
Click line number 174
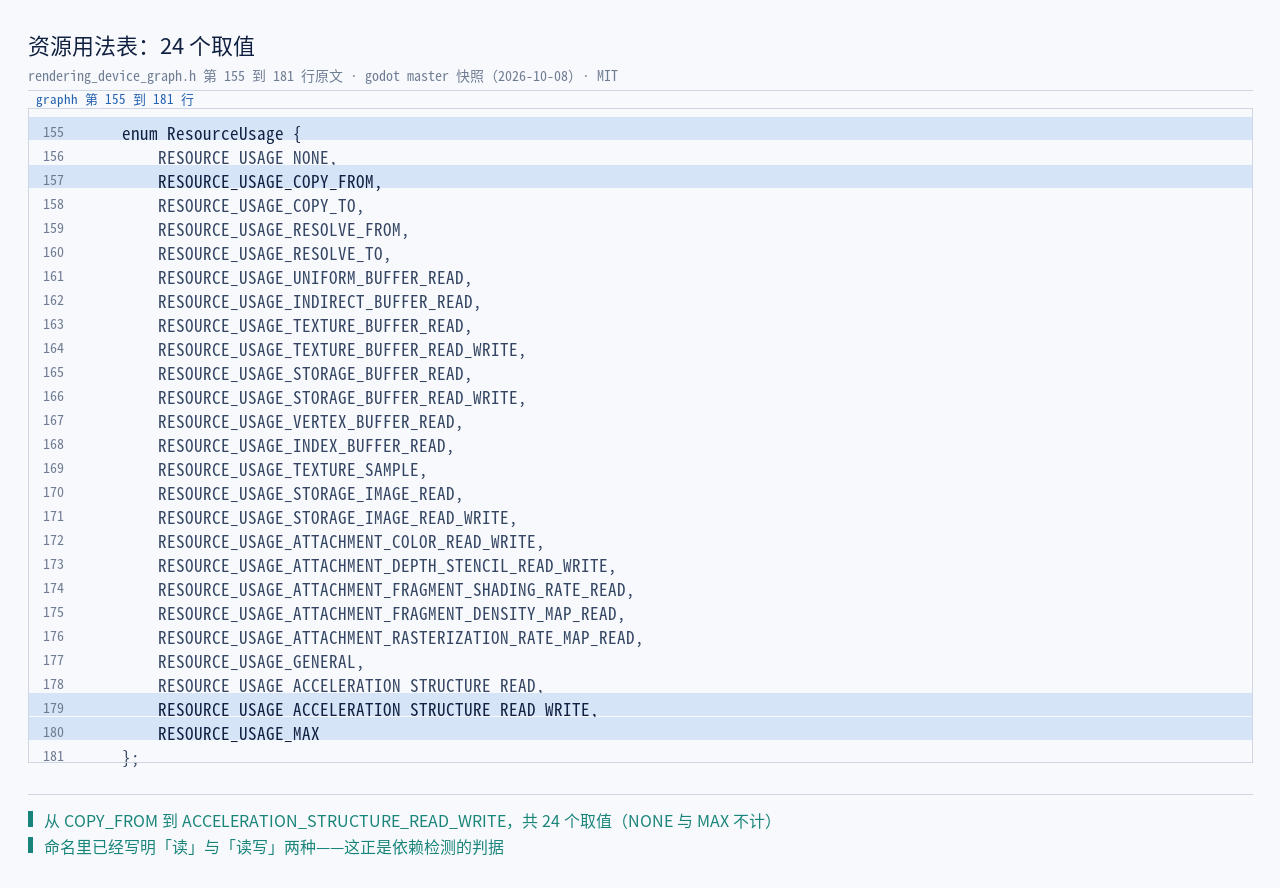click(53, 589)
